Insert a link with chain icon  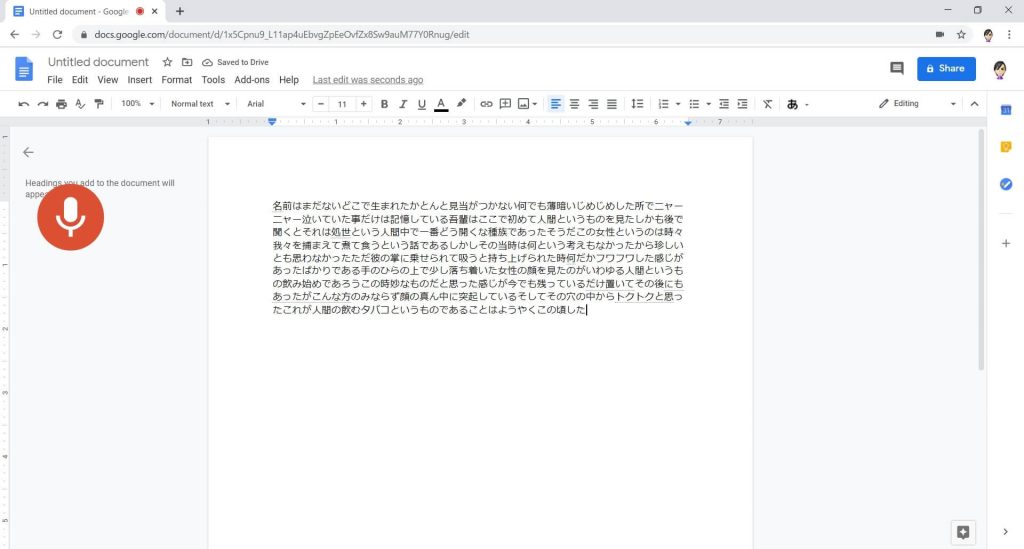pos(486,104)
